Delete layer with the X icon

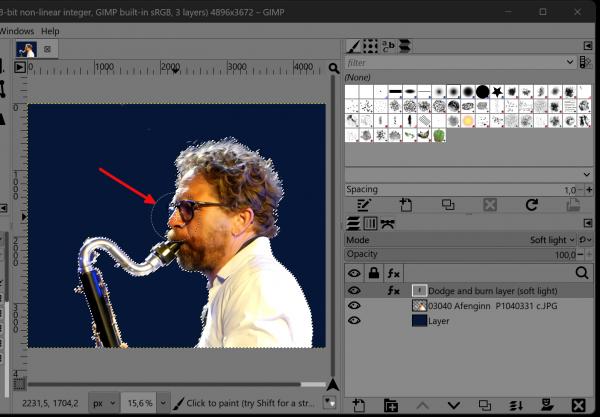[578, 405]
